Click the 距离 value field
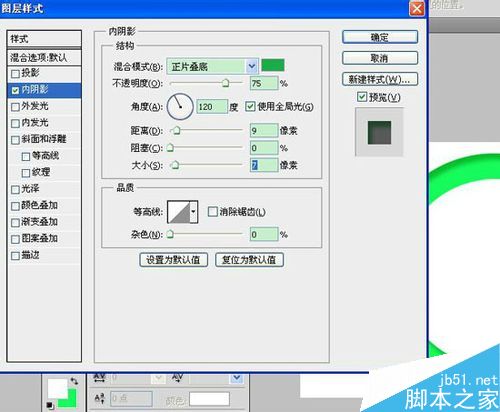This screenshot has width=500, height=412. pos(264,131)
